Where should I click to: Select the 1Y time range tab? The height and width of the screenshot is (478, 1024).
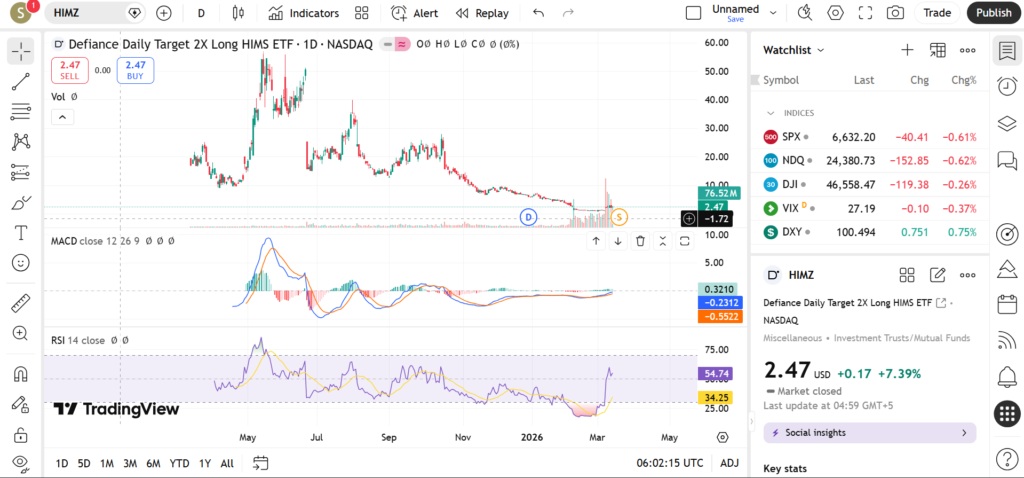(x=204, y=463)
